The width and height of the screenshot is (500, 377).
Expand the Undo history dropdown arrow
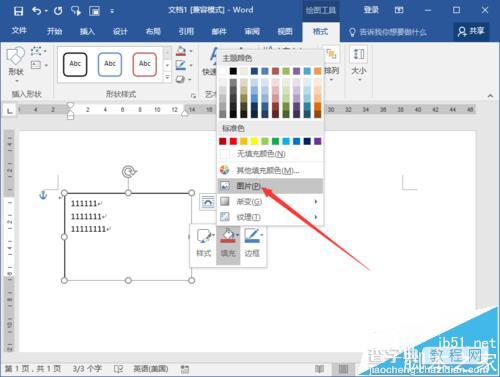click(46, 11)
